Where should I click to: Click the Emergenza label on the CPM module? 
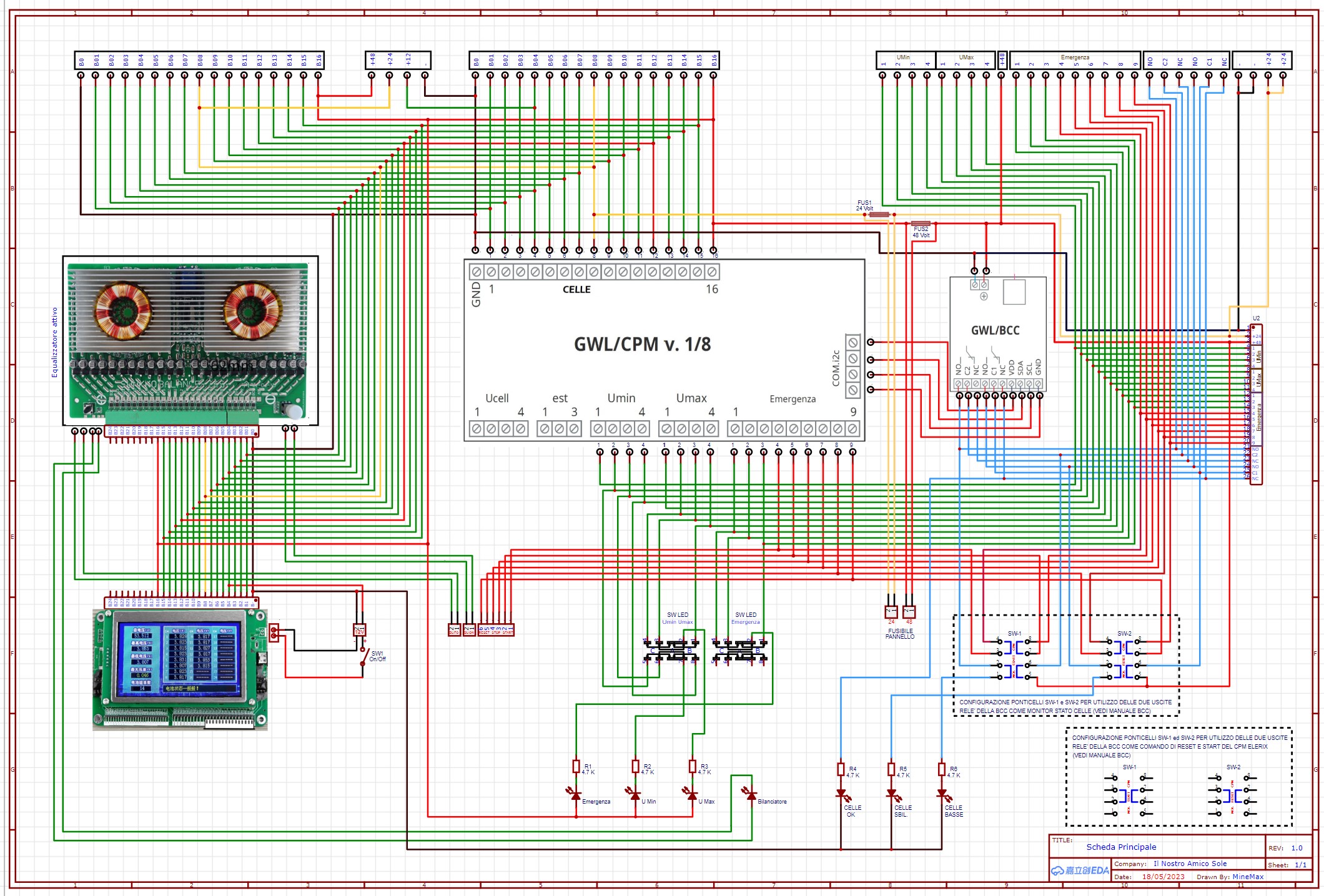(793, 399)
